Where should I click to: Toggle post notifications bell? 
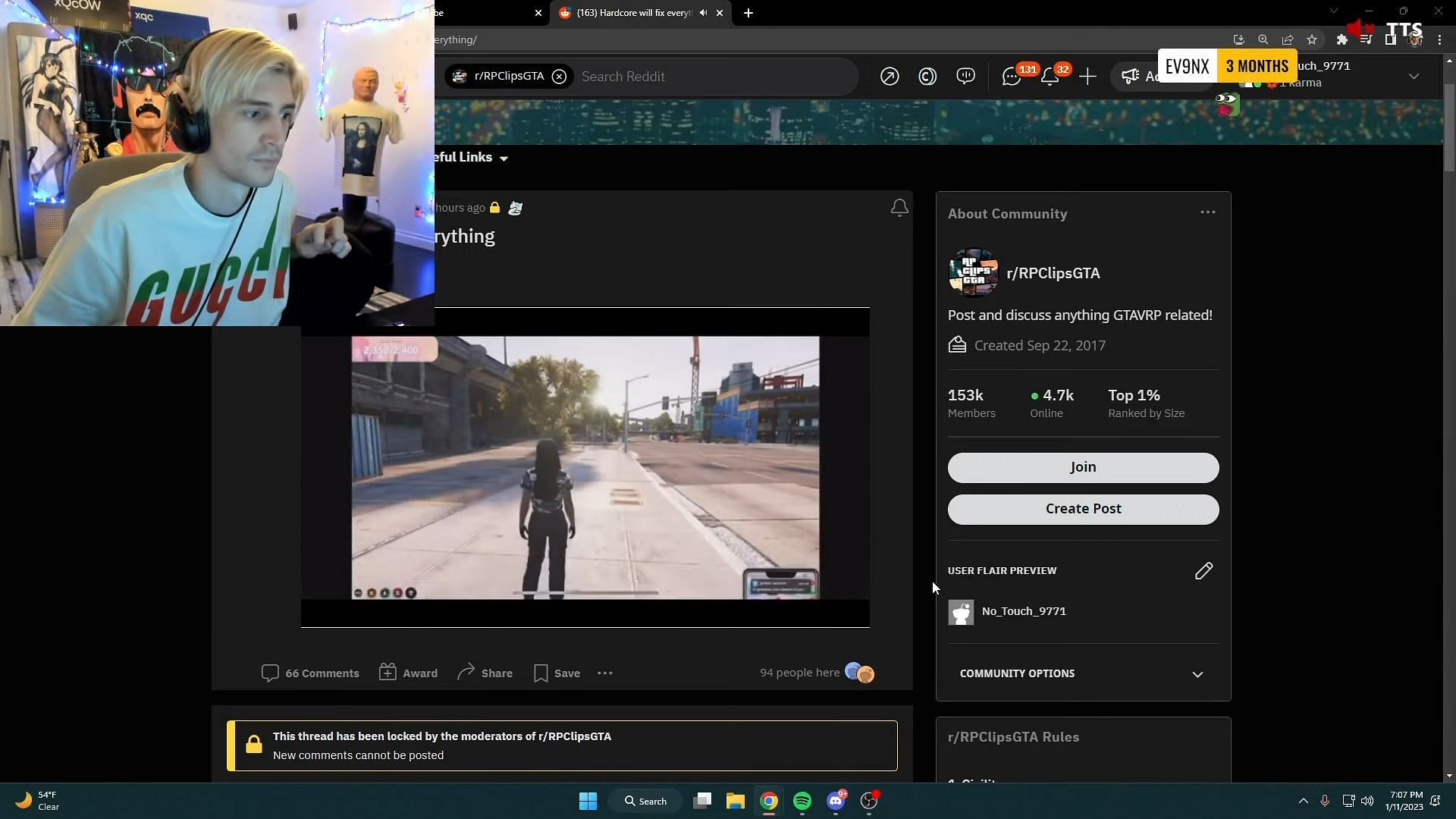click(x=899, y=208)
